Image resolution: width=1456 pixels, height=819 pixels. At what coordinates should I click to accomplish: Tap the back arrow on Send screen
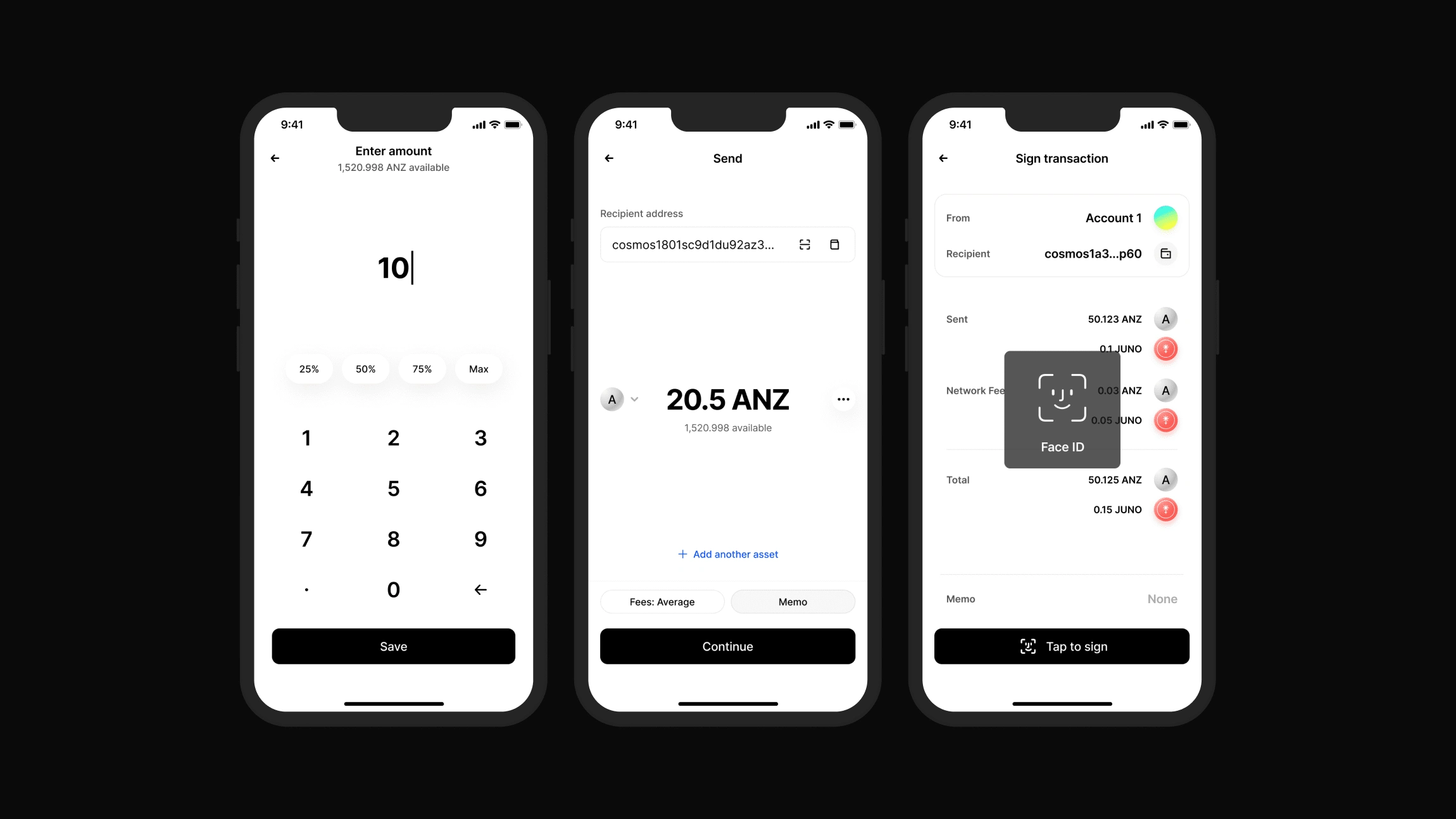[x=611, y=158]
